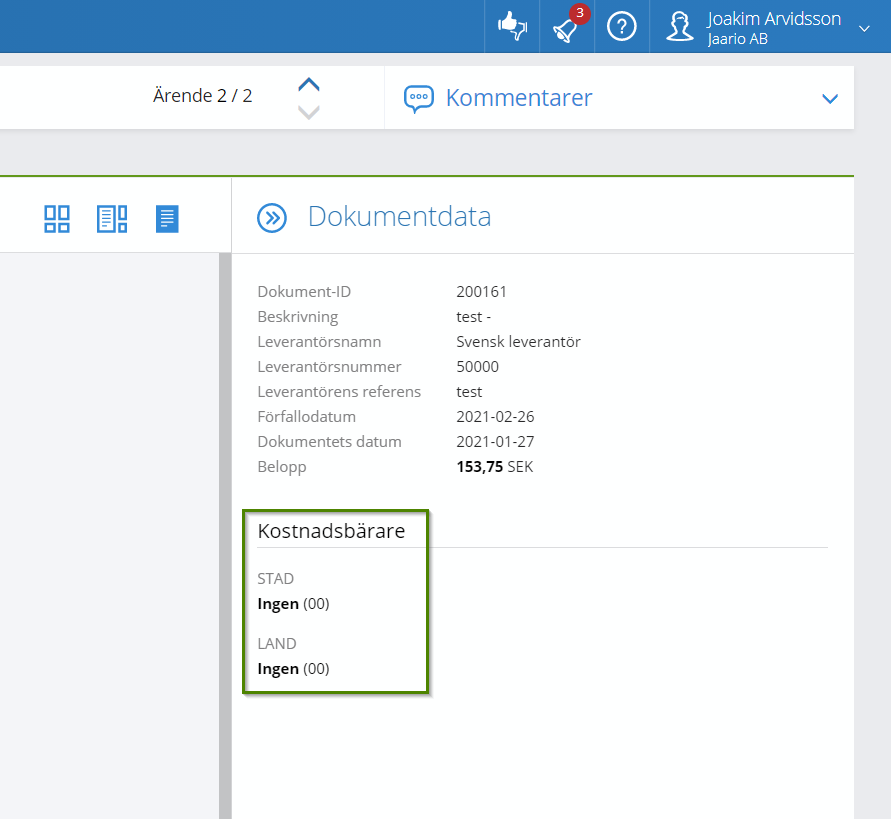Select Beskrivning value "test -"
Image resolution: width=891 pixels, height=819 pixels.
pyautogui.click(x=473, y=317)
